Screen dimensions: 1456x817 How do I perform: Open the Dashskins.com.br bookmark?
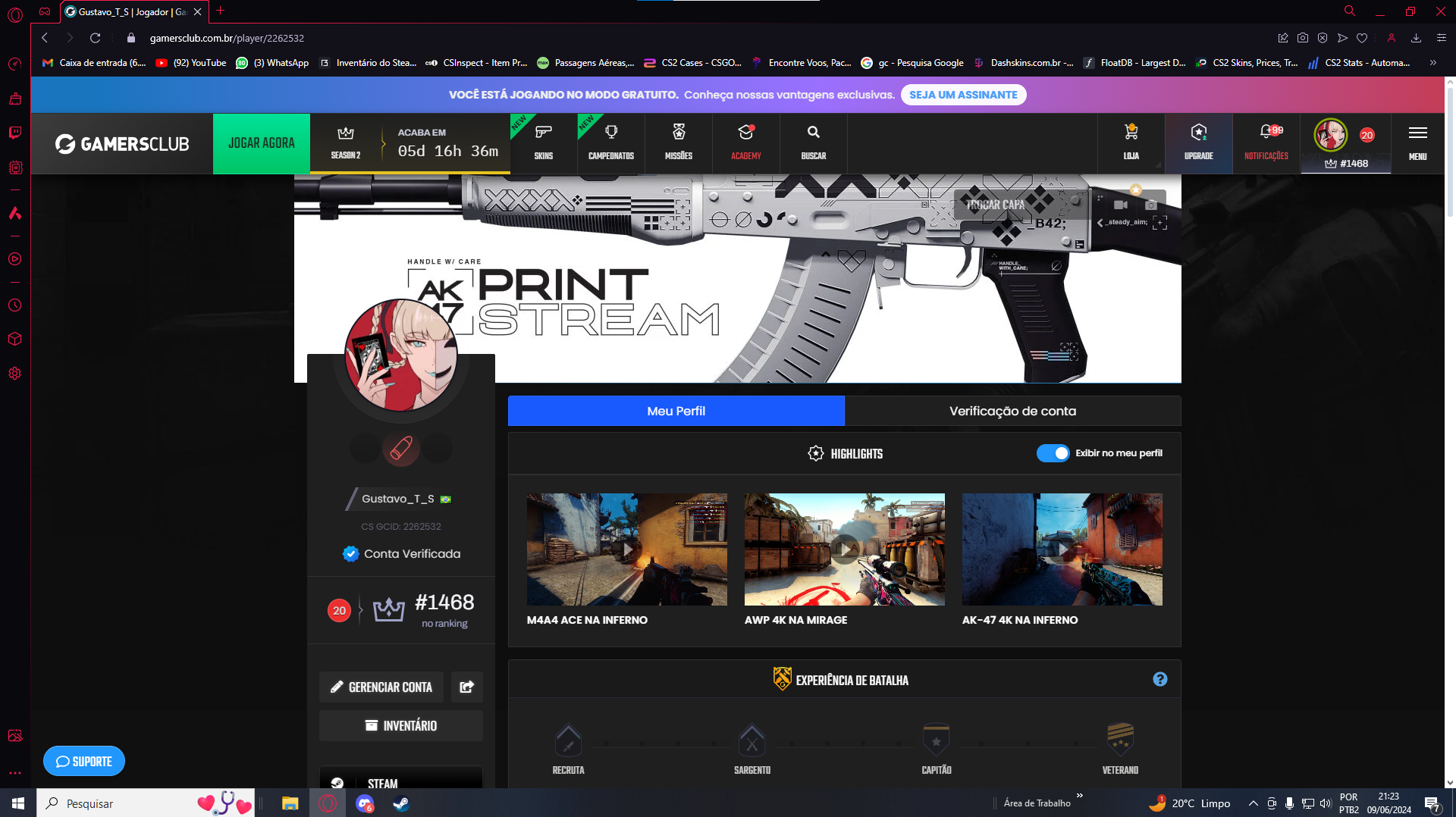coord(1024,63)
